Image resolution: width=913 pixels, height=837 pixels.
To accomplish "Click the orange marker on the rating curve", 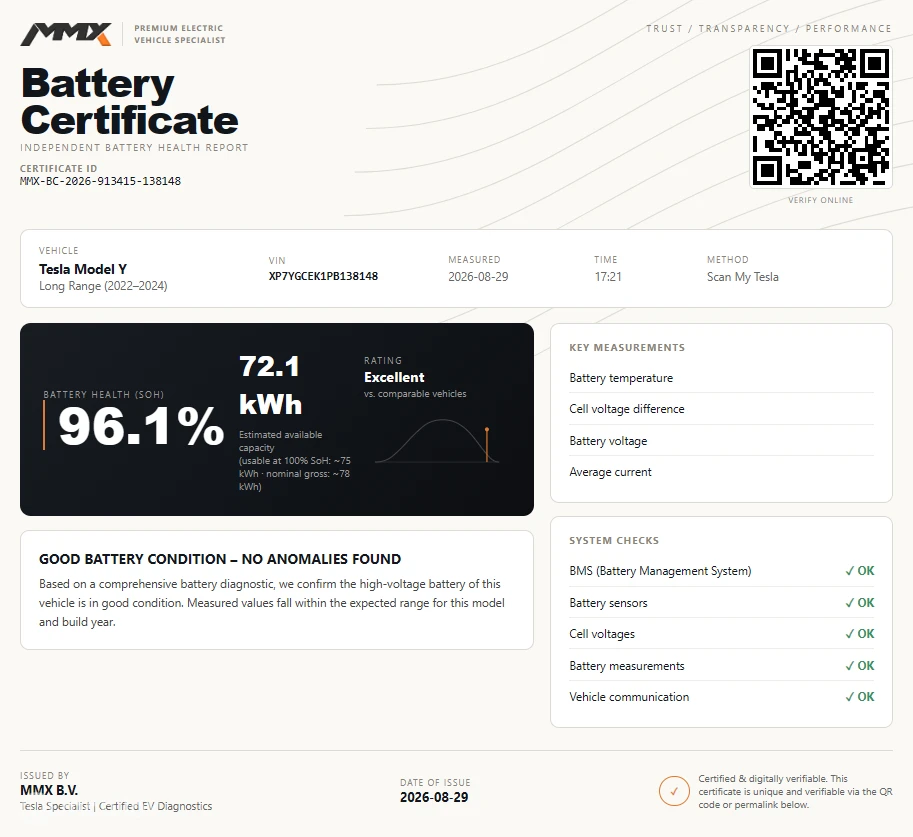I will [x=487, y=445].
